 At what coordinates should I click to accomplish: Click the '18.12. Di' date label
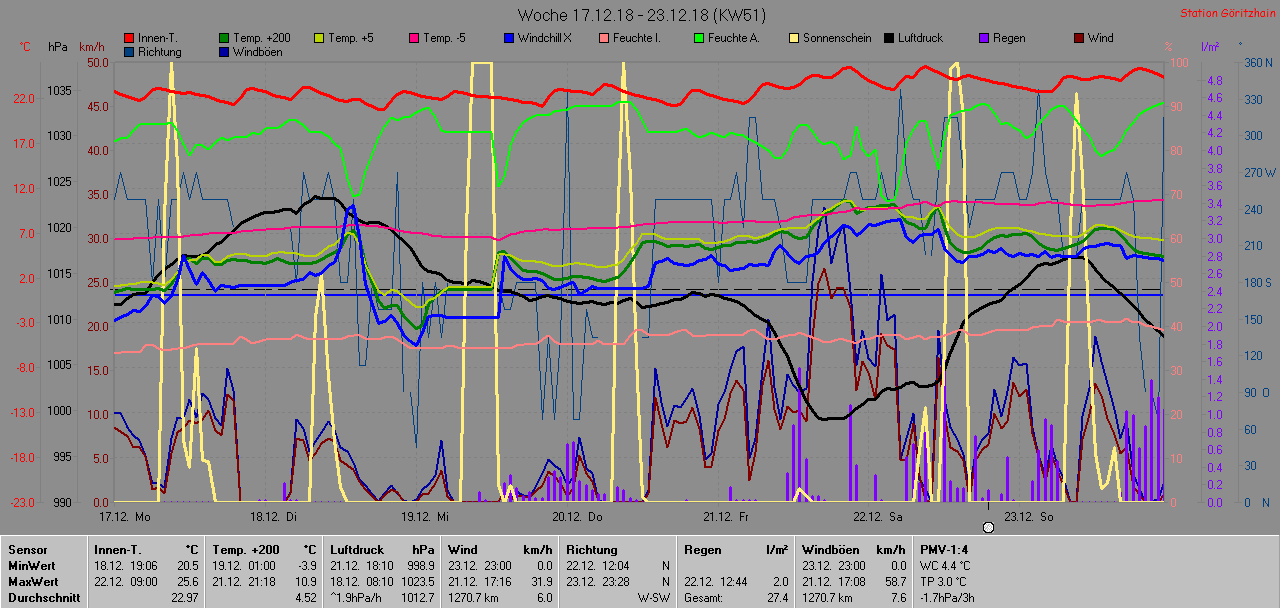(x=274, y=517)
